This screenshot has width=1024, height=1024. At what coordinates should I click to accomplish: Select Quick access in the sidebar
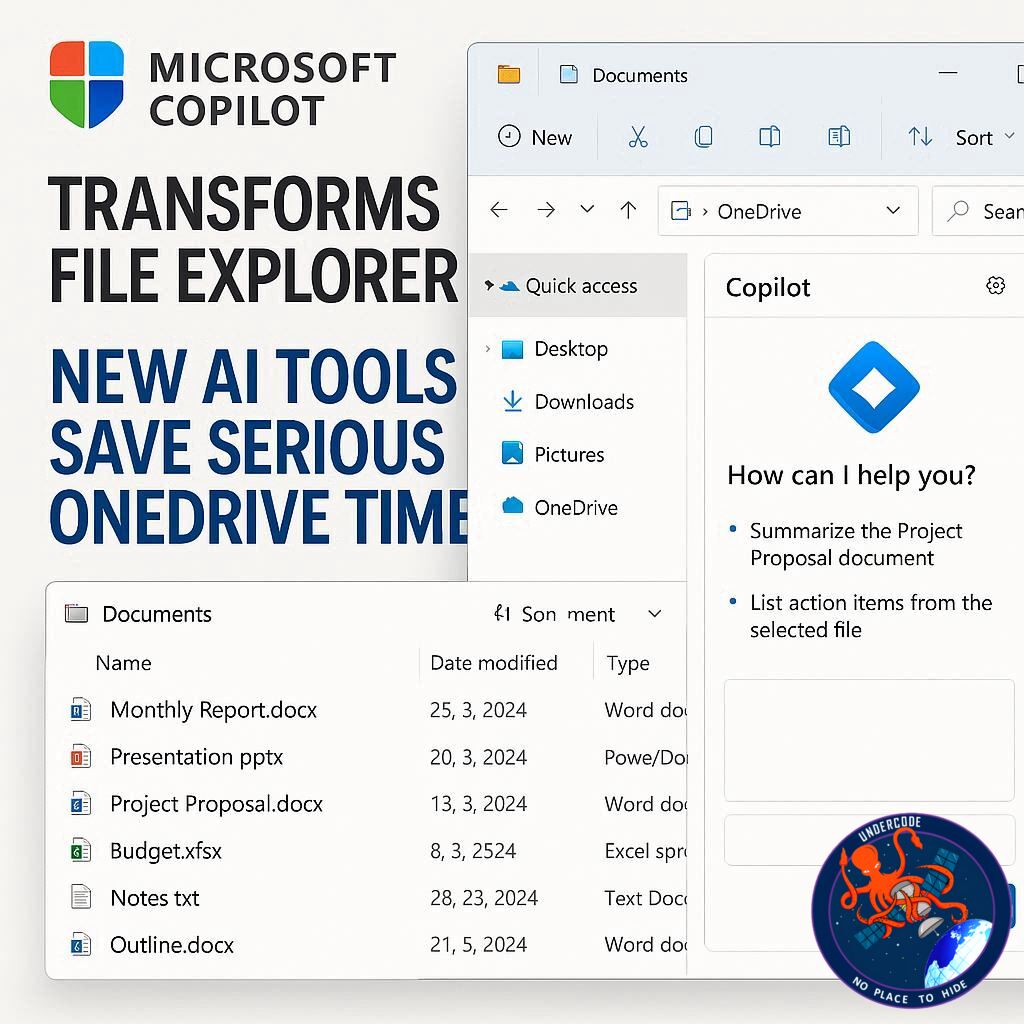click(578, 285)
